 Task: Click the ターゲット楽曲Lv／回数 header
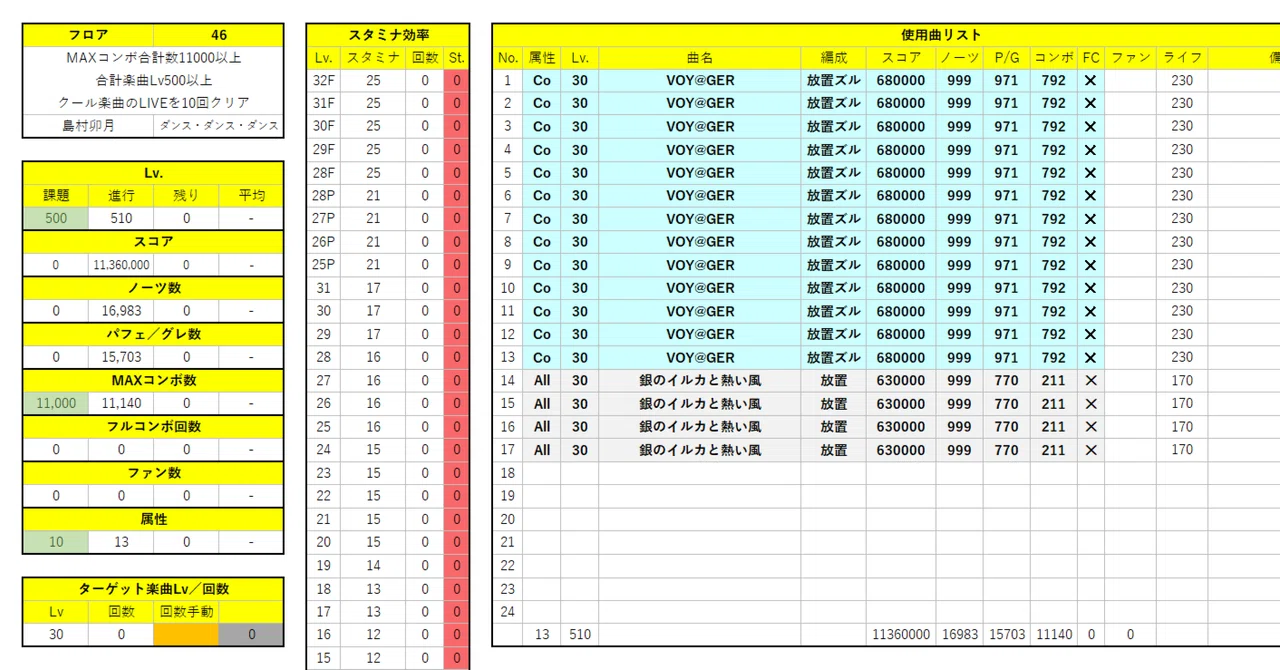pyautogui.click(x=153, y=589)
